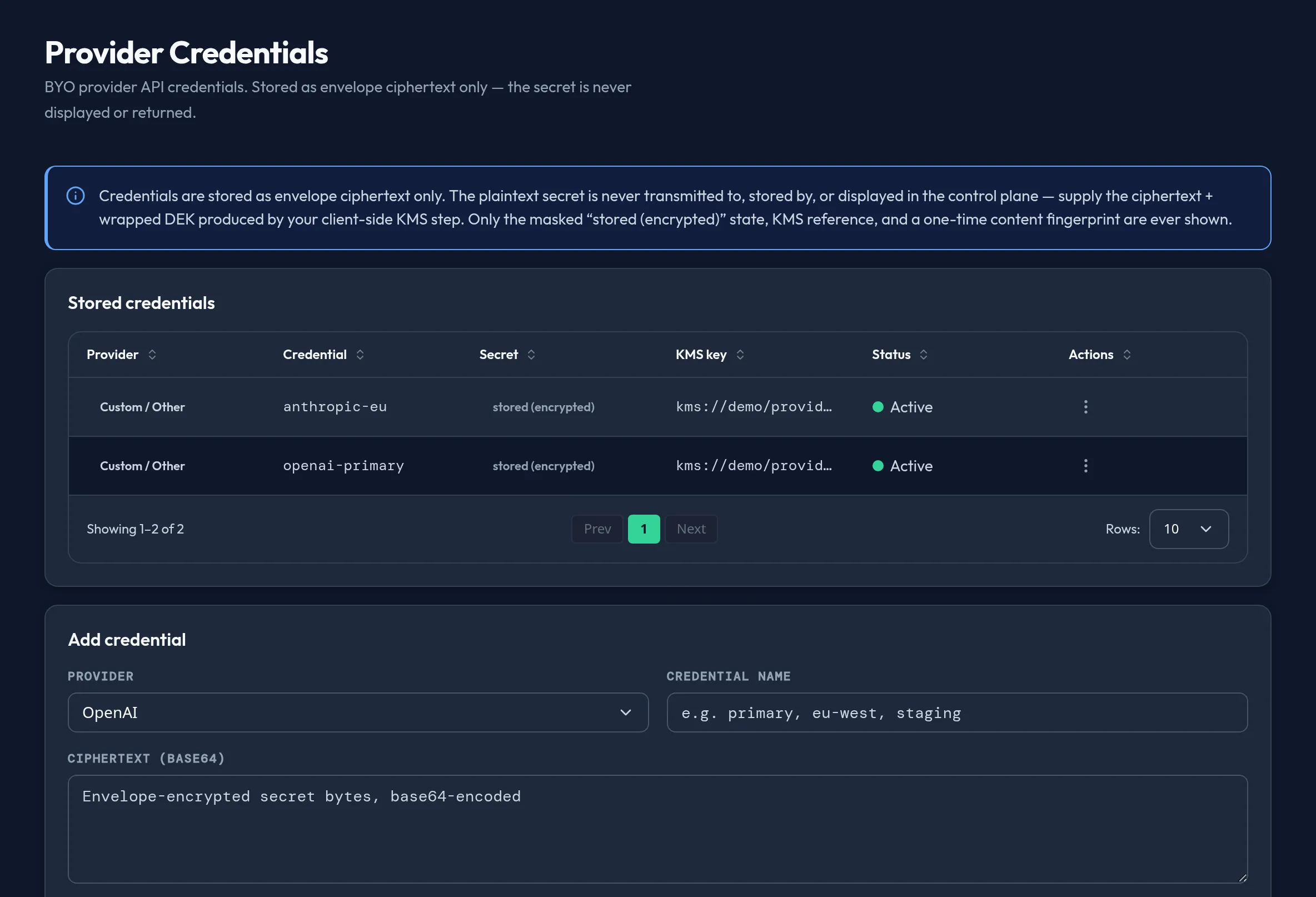Click the KMS key column header label

[x=701, y=355]
